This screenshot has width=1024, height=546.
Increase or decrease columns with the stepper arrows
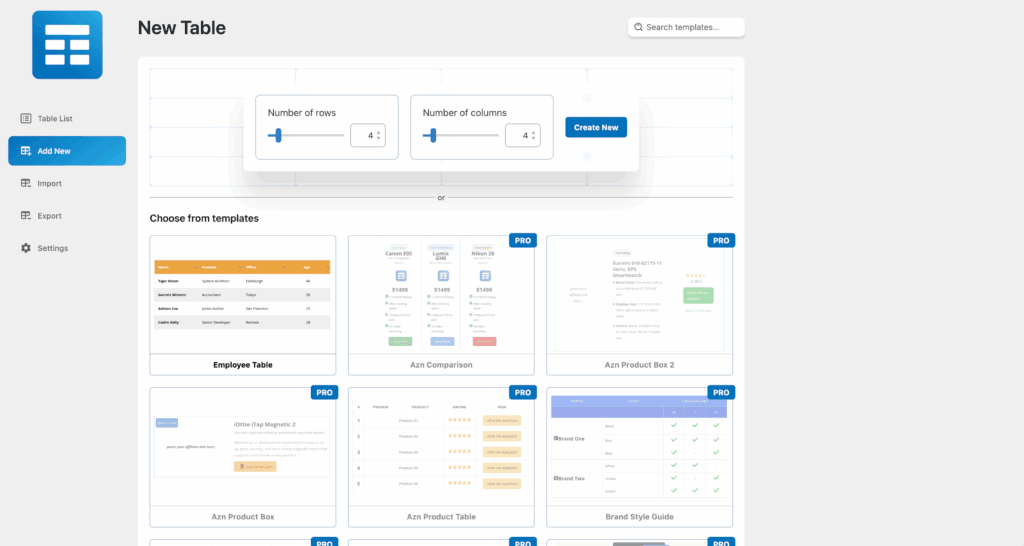pos(534,135)
